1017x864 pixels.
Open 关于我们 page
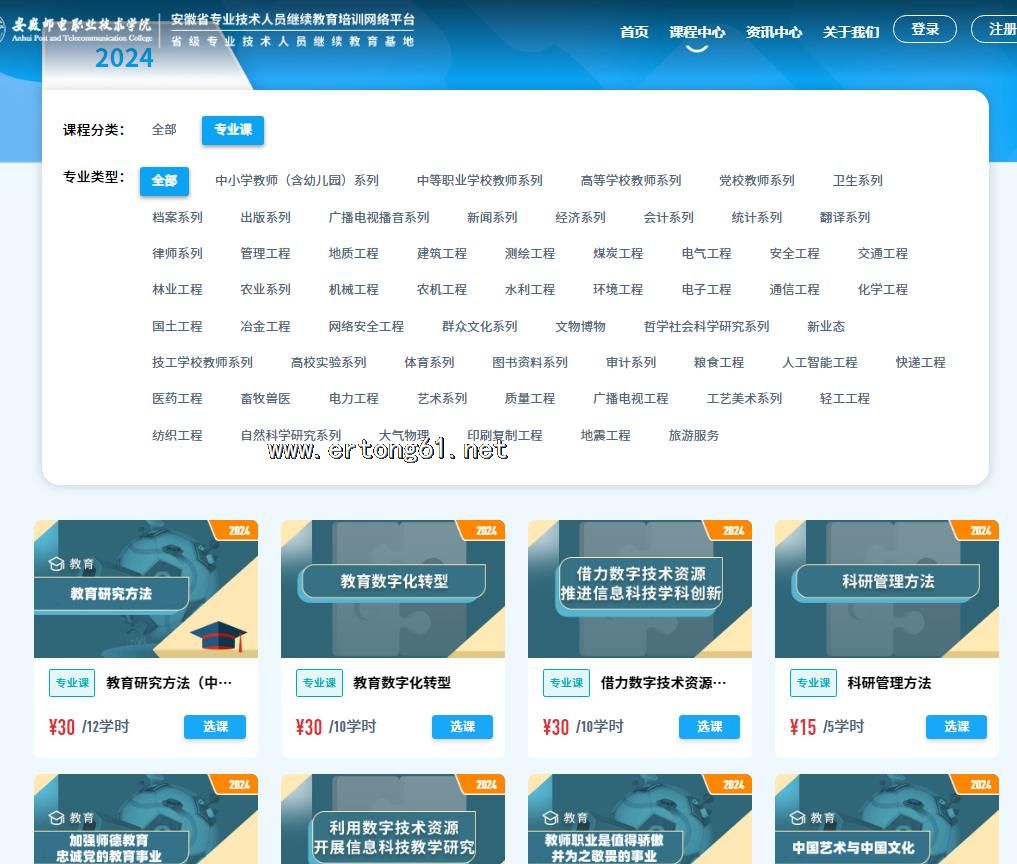pos(850,32)
